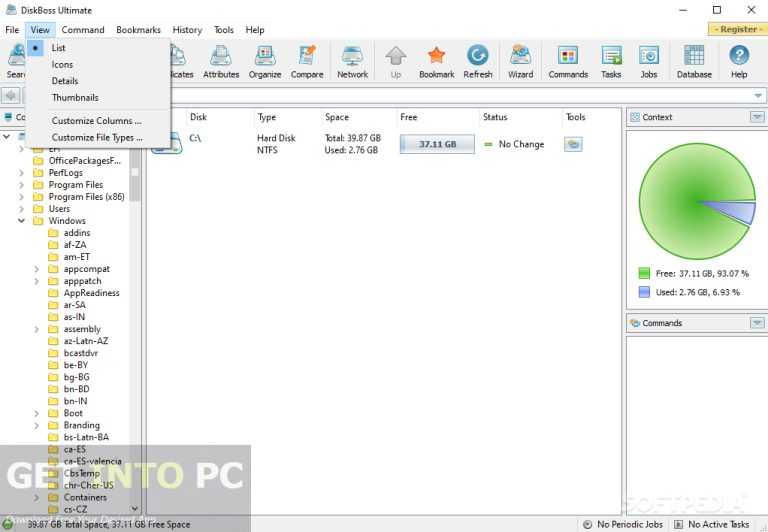Click the Refresh toolbar icon
This screenshot has height=532, width=768.
[x=478, y=61]
